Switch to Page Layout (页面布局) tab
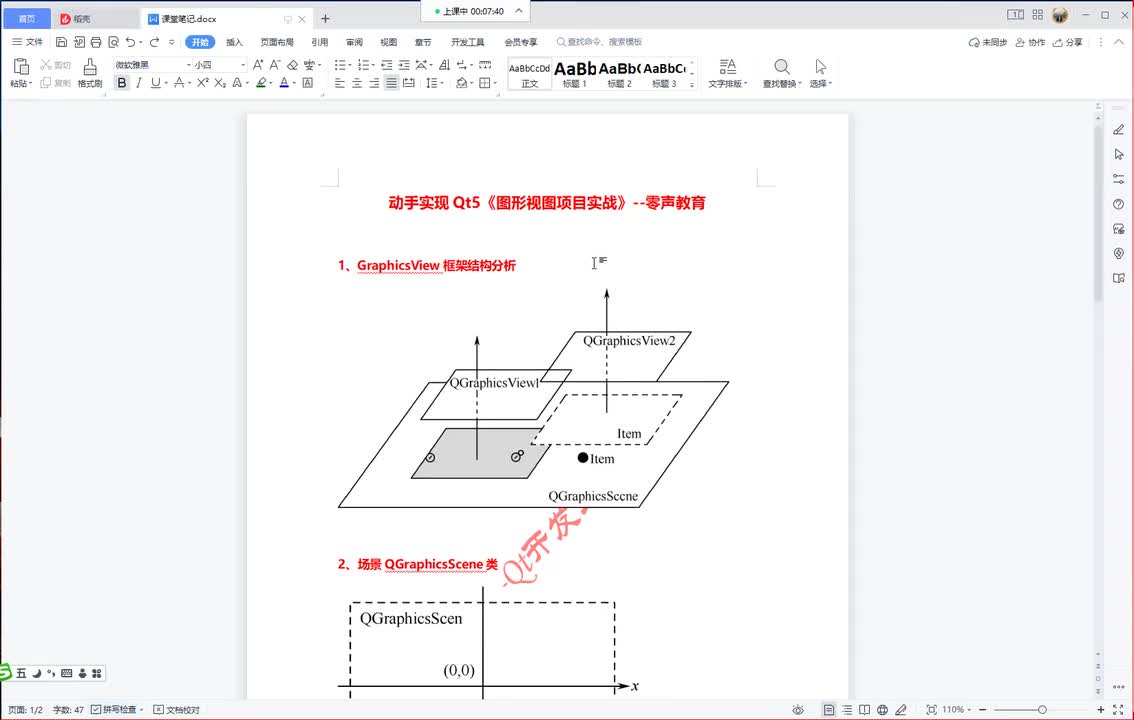Screen dimensions: 1134x720 click(277, 42)
